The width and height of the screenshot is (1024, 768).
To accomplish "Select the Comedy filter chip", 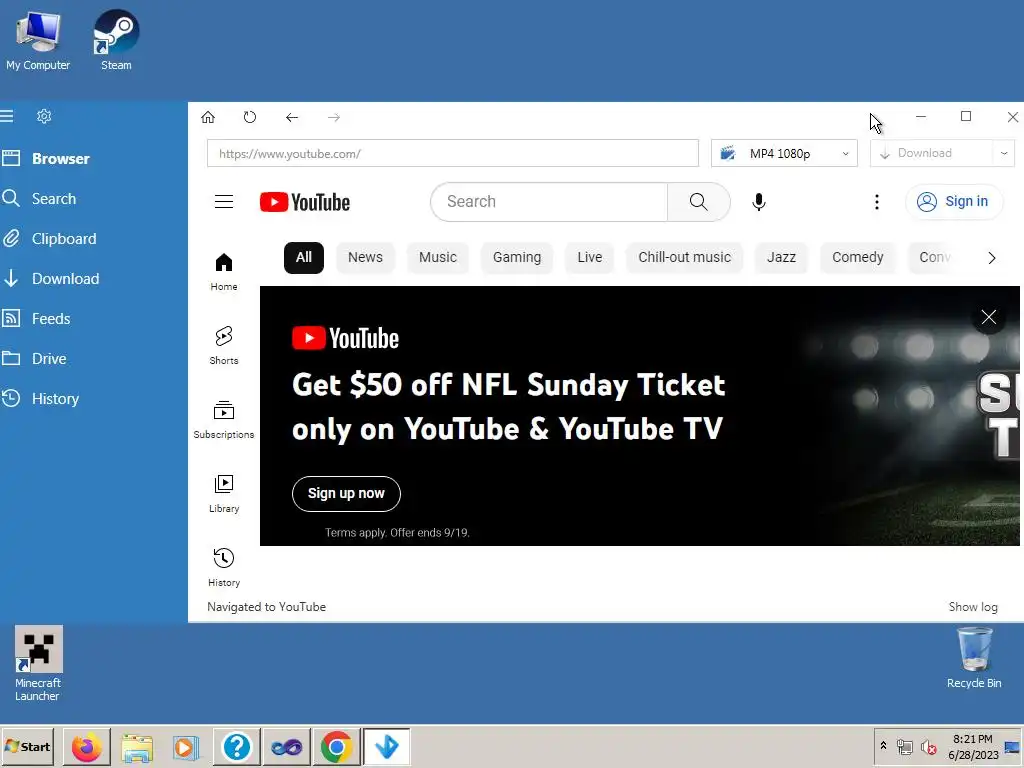I will (857, 257).
